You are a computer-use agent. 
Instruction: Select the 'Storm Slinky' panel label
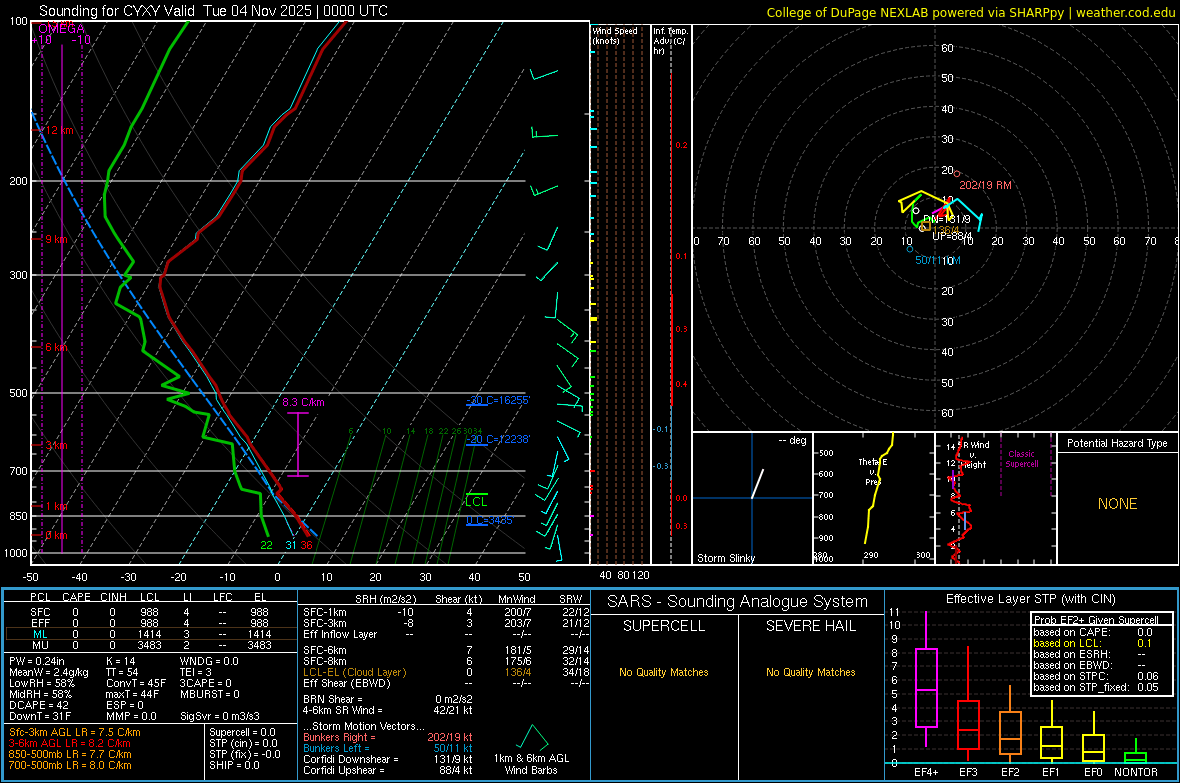pyautogui.click(x=725, y=558)
